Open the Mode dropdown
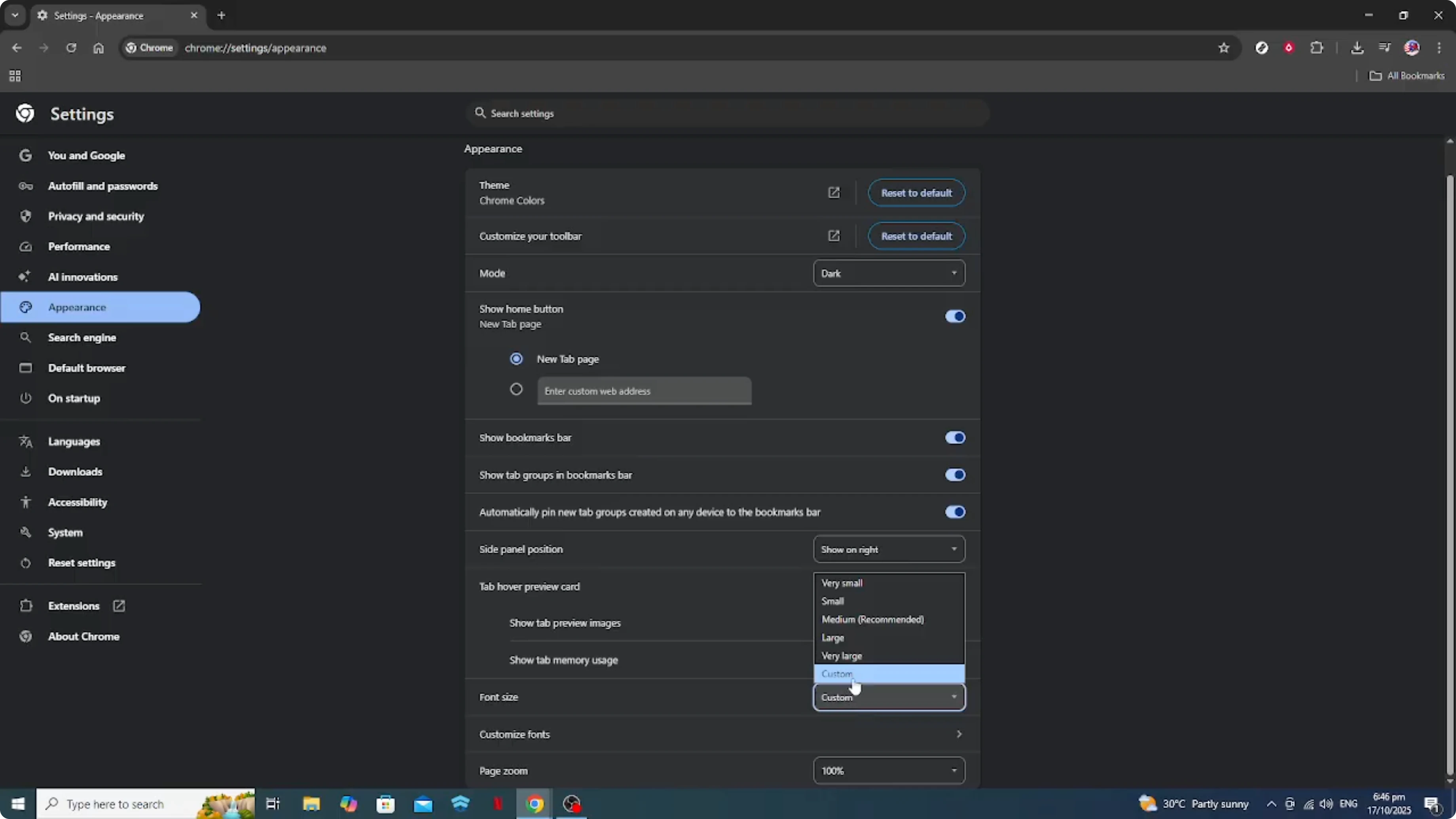Image resolution: width=1456 pixels, height=819 pixels. click(x=889, y=273)
